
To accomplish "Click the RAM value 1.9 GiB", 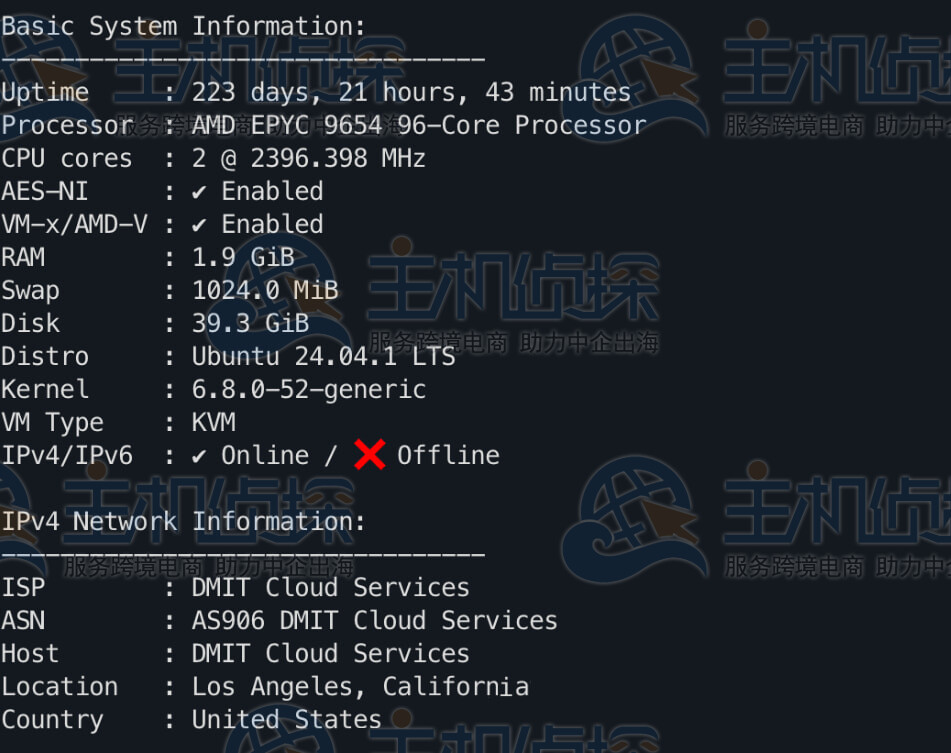I will pos(243,257).
